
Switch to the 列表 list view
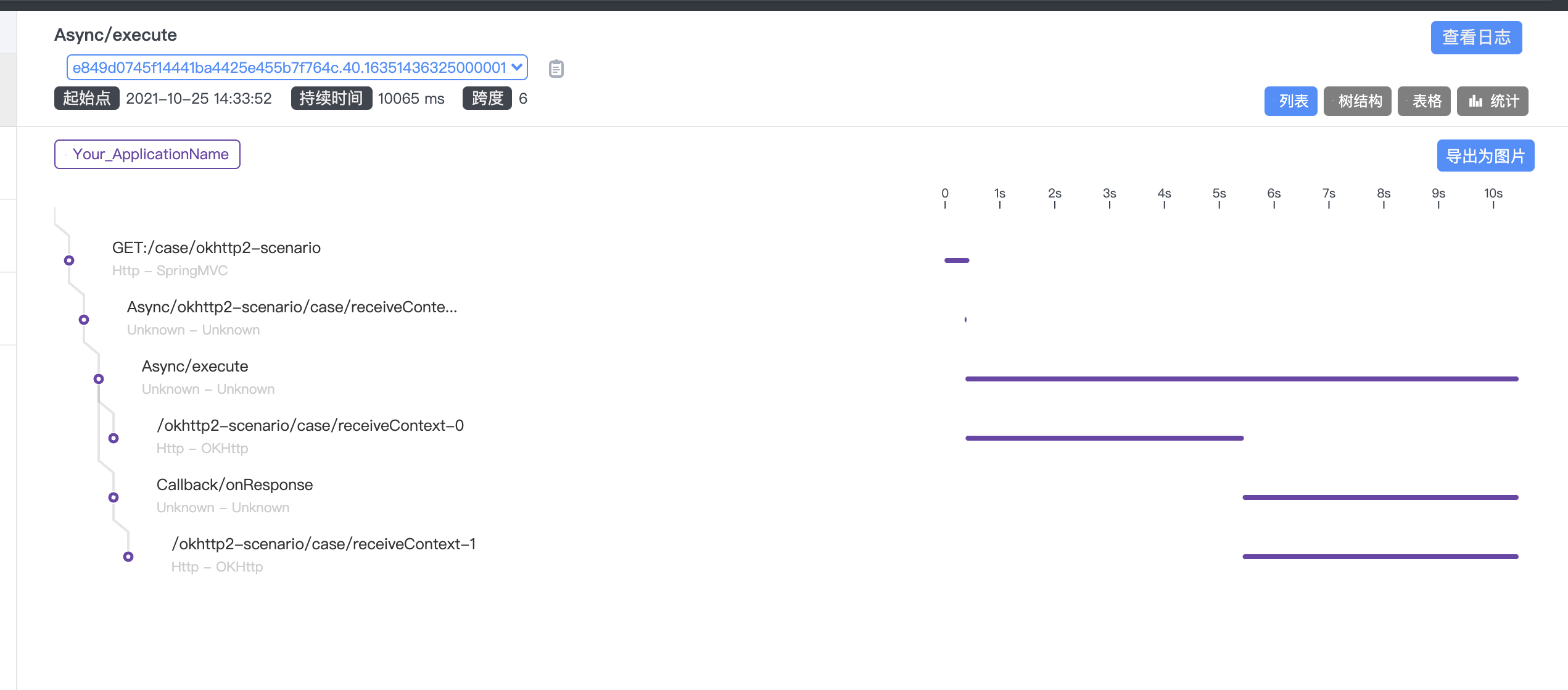pos(1290,101)
